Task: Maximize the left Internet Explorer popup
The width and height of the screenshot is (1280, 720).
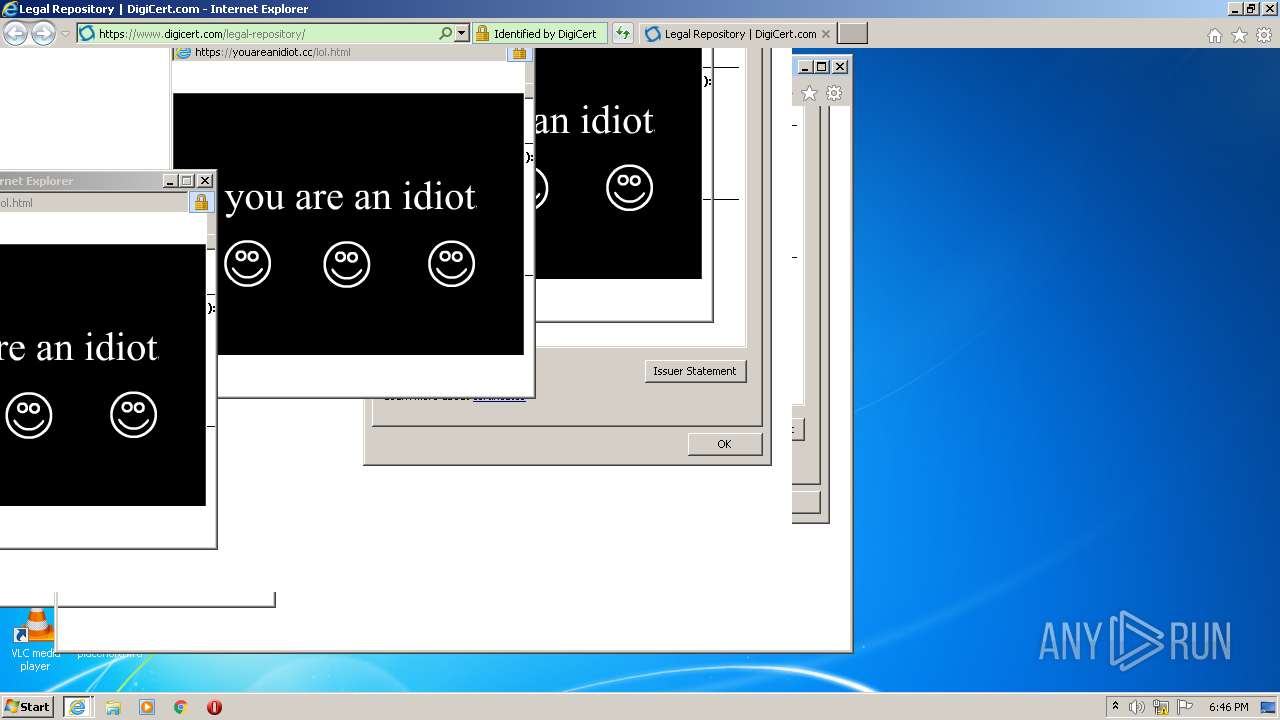Action: 187,181
